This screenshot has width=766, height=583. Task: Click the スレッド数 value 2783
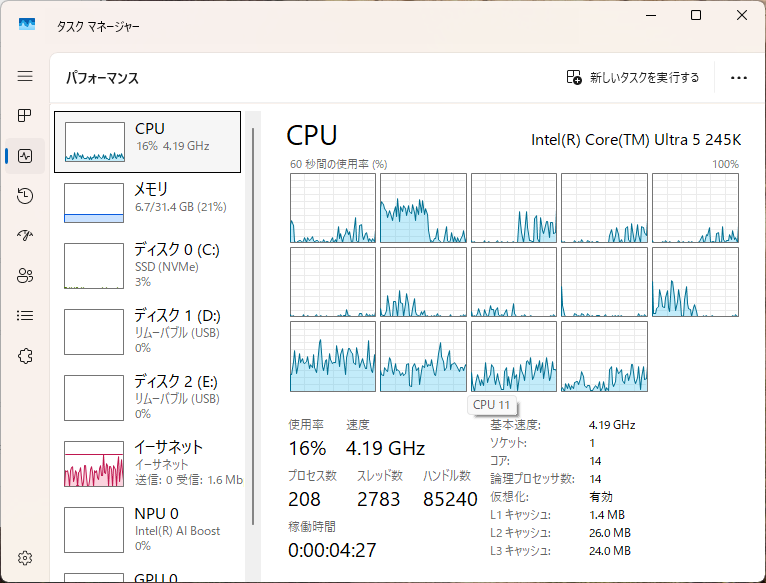[379, 499]
